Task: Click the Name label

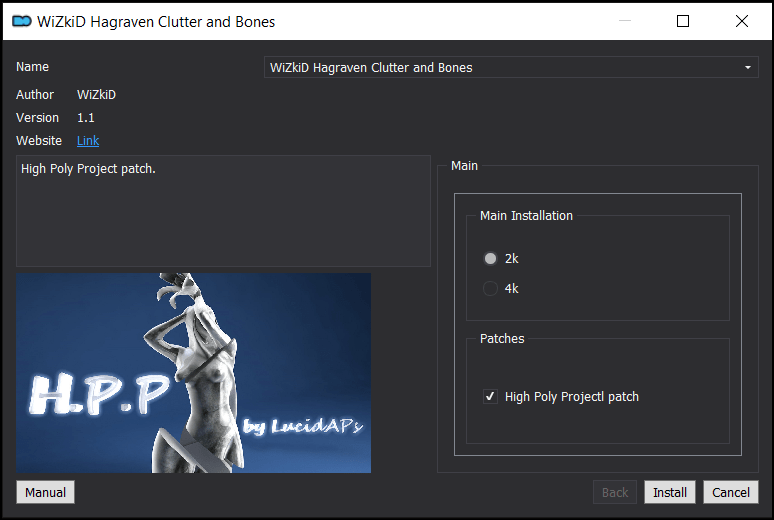Action: tap(32, 67)
